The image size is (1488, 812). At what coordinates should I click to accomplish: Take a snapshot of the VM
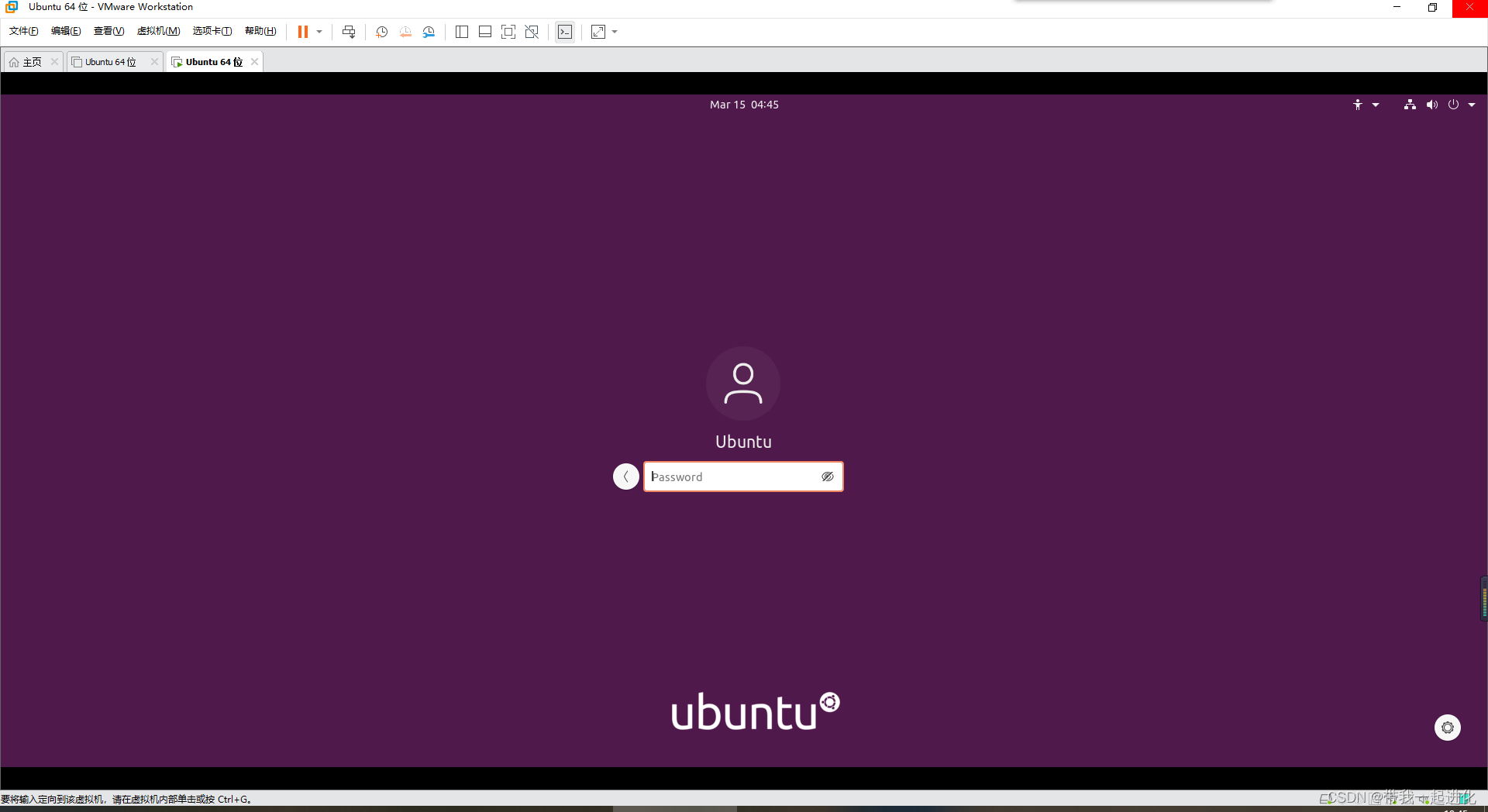381,32
